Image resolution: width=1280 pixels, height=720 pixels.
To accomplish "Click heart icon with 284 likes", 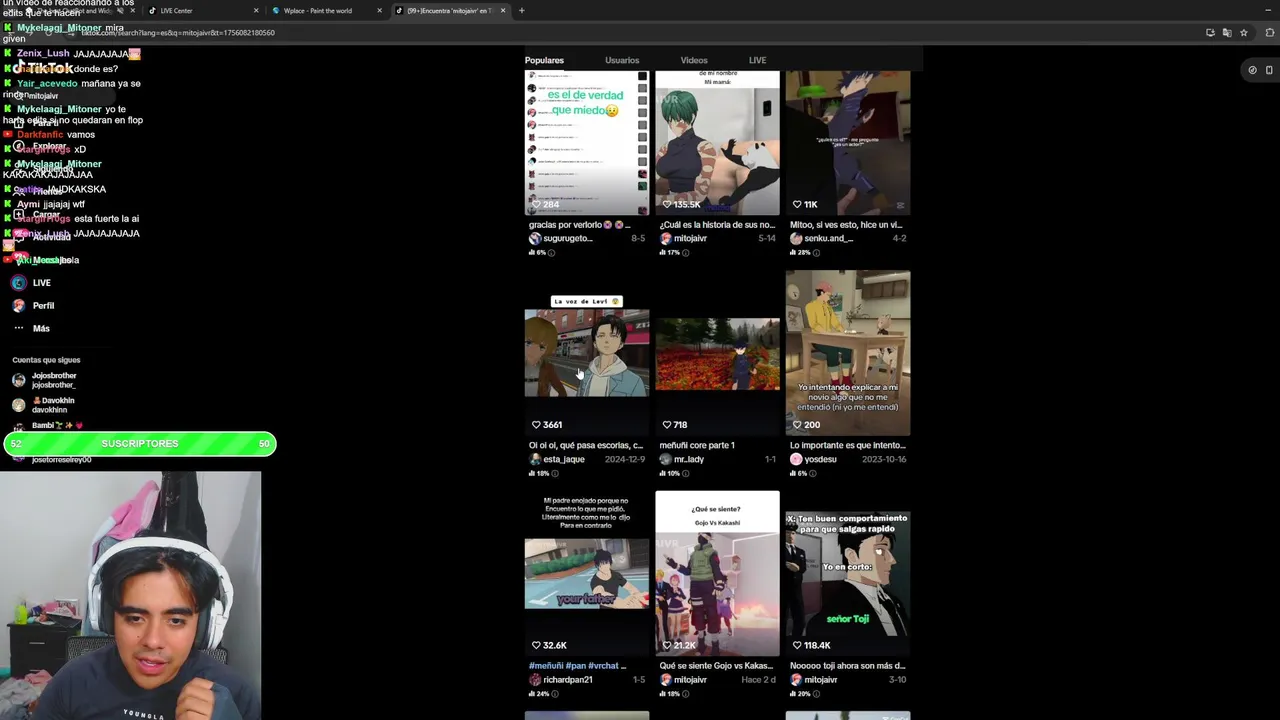I will click(x=536, y=204).
